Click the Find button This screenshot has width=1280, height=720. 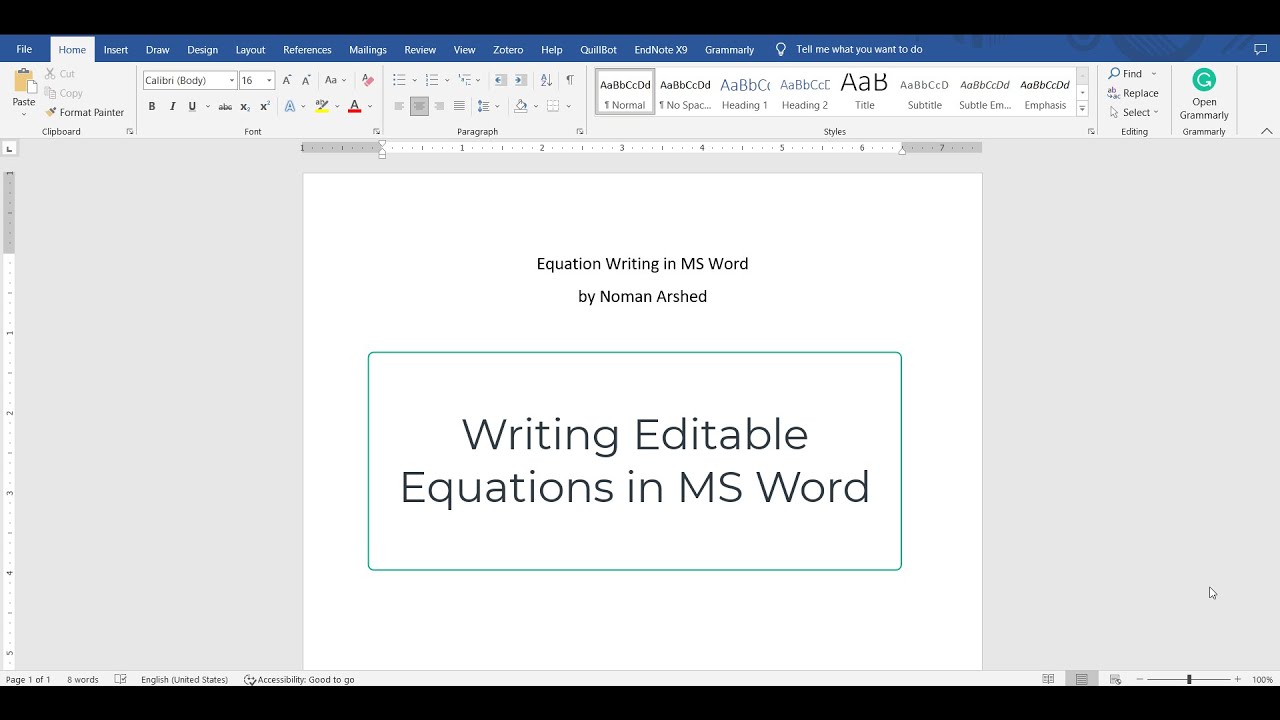click(1126, 74)
